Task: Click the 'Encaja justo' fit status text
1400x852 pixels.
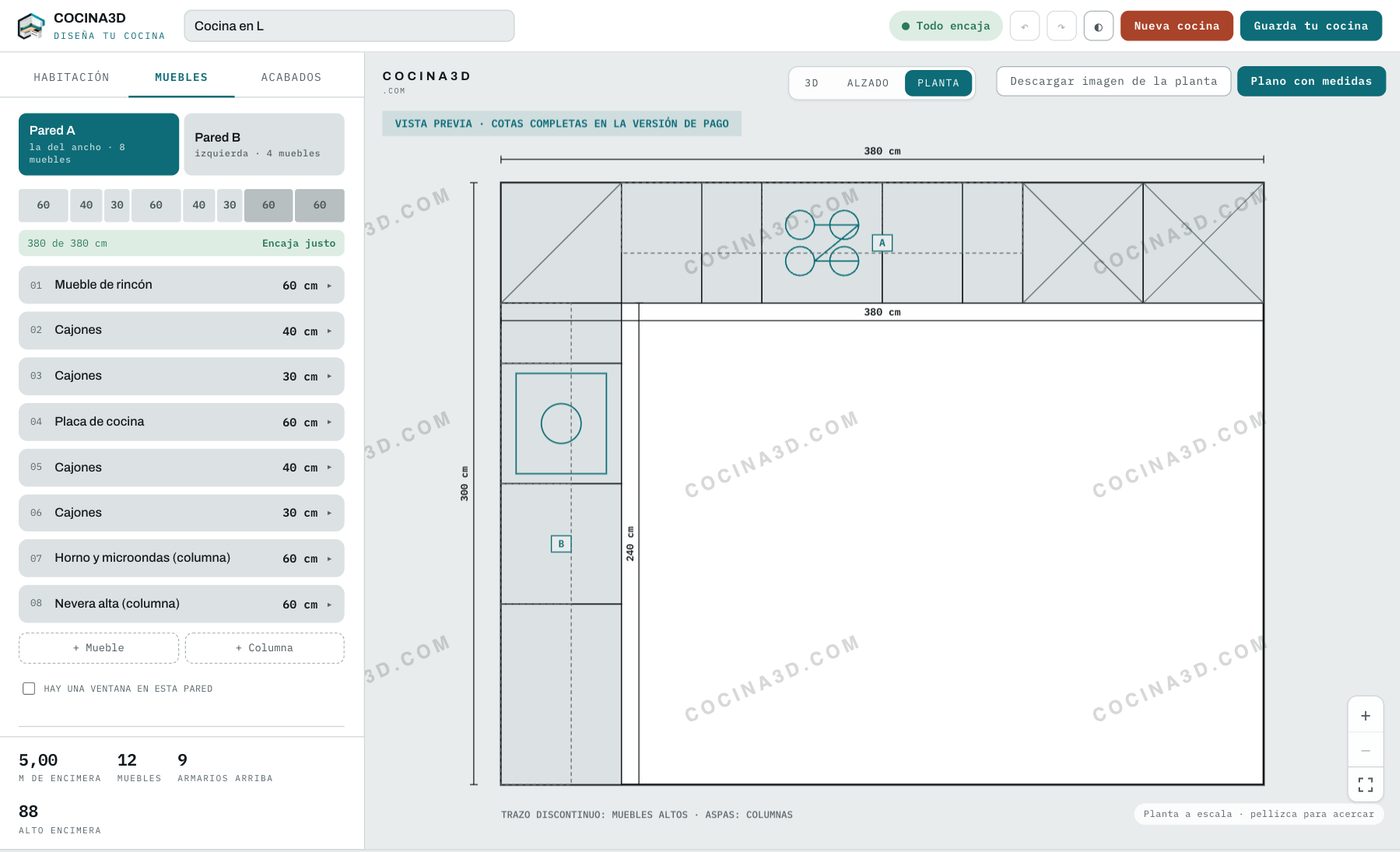Action: point(299,243)
